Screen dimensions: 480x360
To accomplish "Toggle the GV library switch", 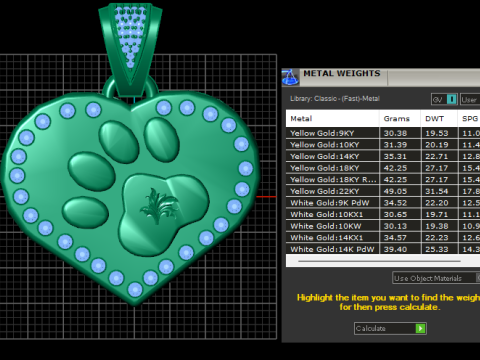I will tap(451, 99).
